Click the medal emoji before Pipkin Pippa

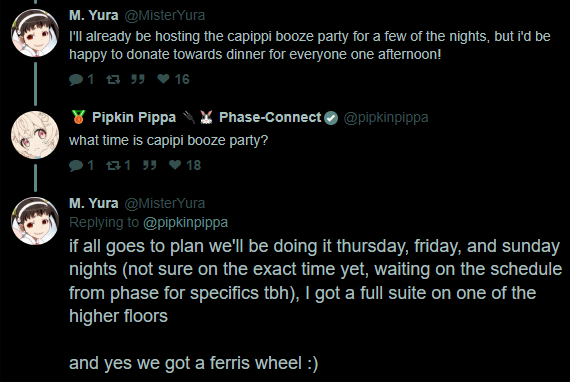click(x=79, y=117)
